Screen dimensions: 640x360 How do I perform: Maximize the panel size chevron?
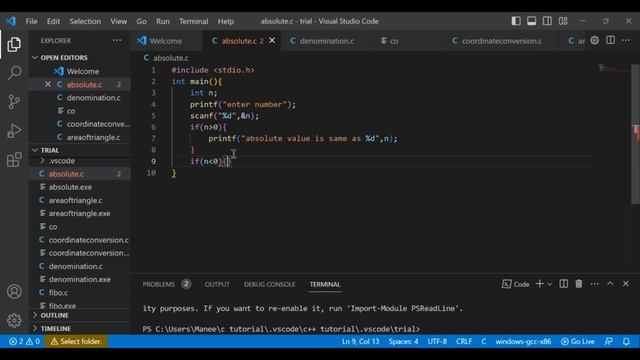[610, 284]
